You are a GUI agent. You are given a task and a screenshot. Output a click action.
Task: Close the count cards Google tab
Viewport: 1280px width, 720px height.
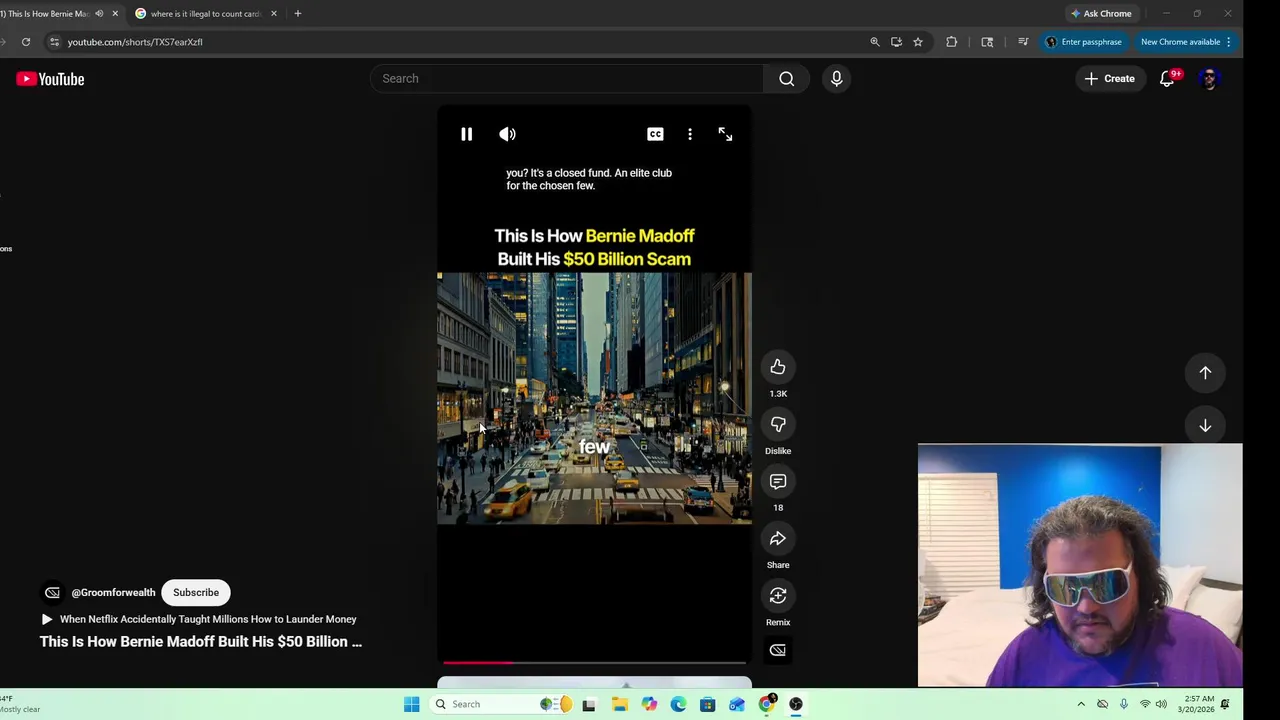[274, 14]
